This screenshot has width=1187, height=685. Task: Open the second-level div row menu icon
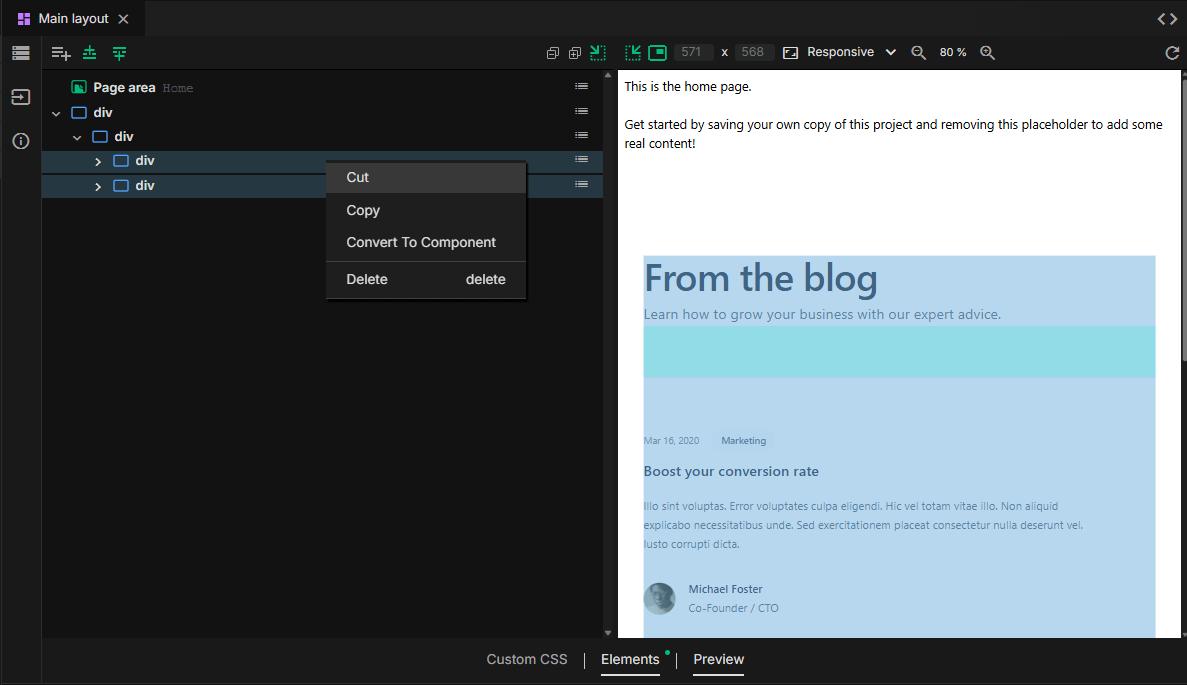581,135
